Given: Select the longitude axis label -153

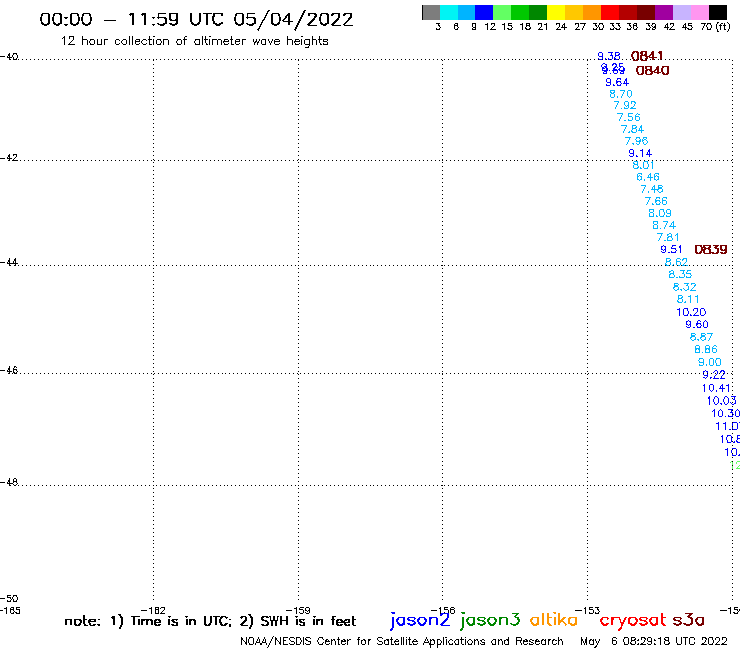Looking at the screenshot, I should [x=588, y=610].
